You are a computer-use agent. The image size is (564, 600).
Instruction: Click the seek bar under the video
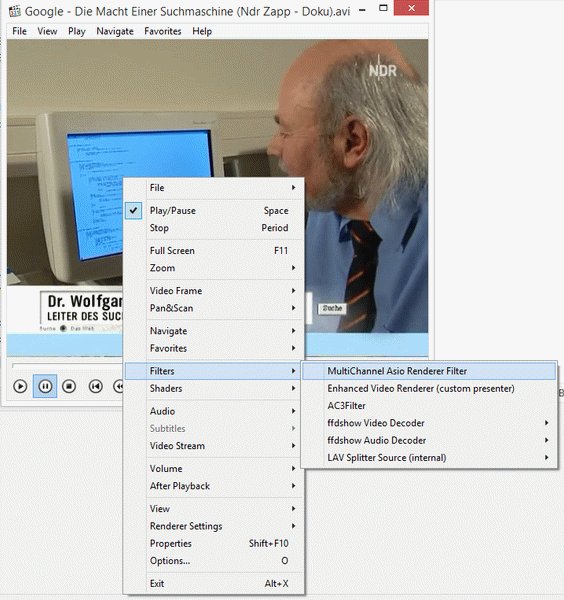(68, 365)
